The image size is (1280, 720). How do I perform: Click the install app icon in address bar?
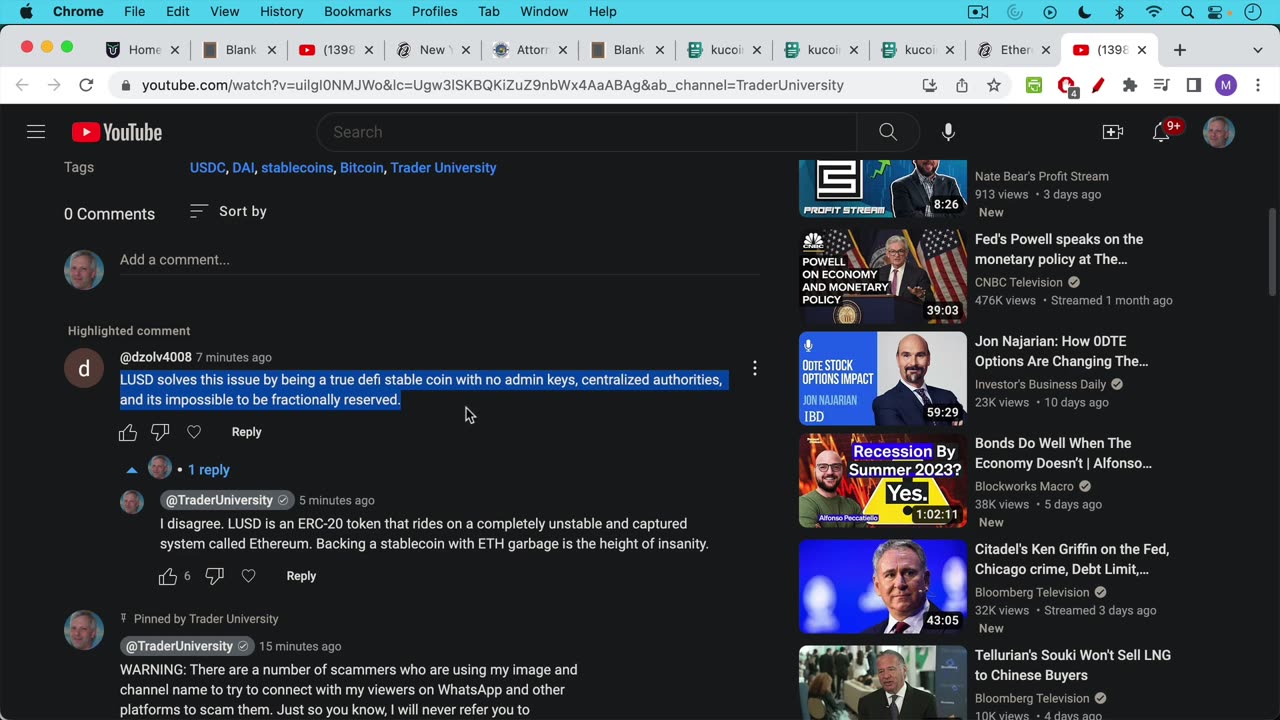point(930,85)
